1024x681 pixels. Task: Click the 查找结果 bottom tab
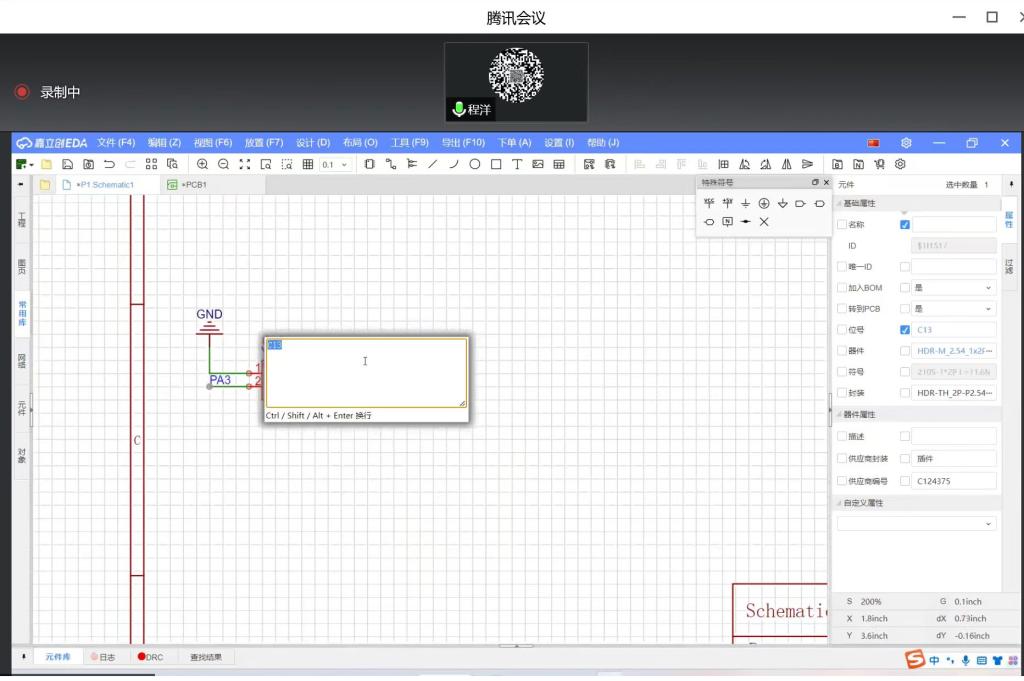[x=206, y=657]
